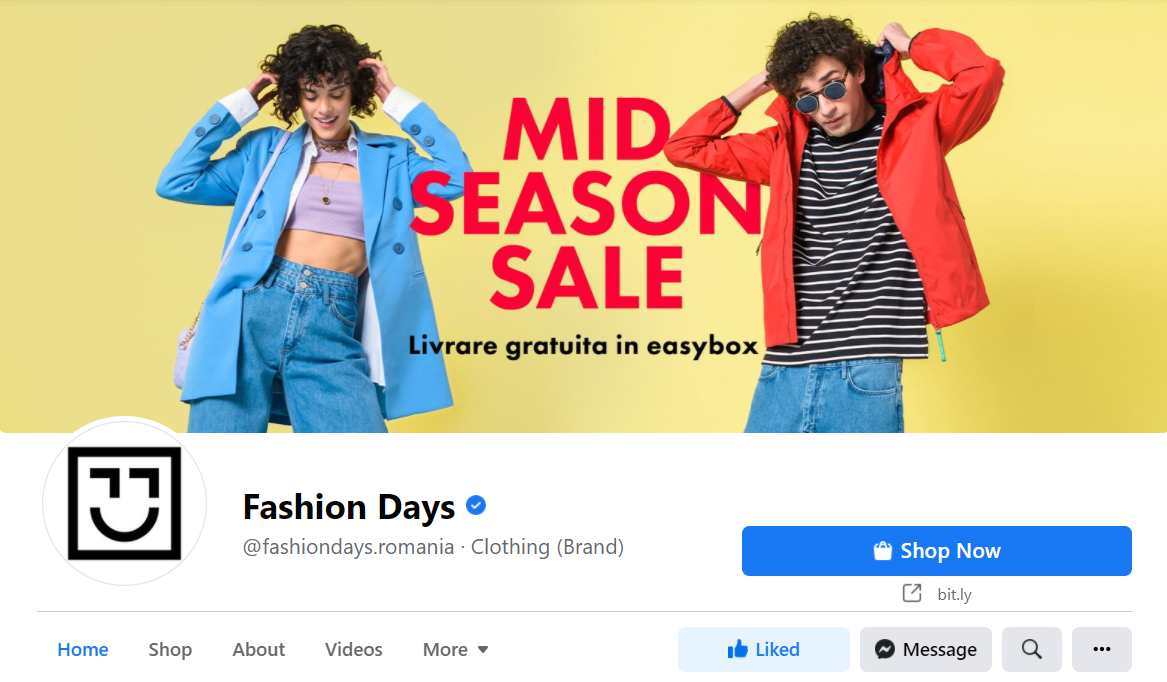
Task: Switch to the Shop tab
Action: point(170,649)
